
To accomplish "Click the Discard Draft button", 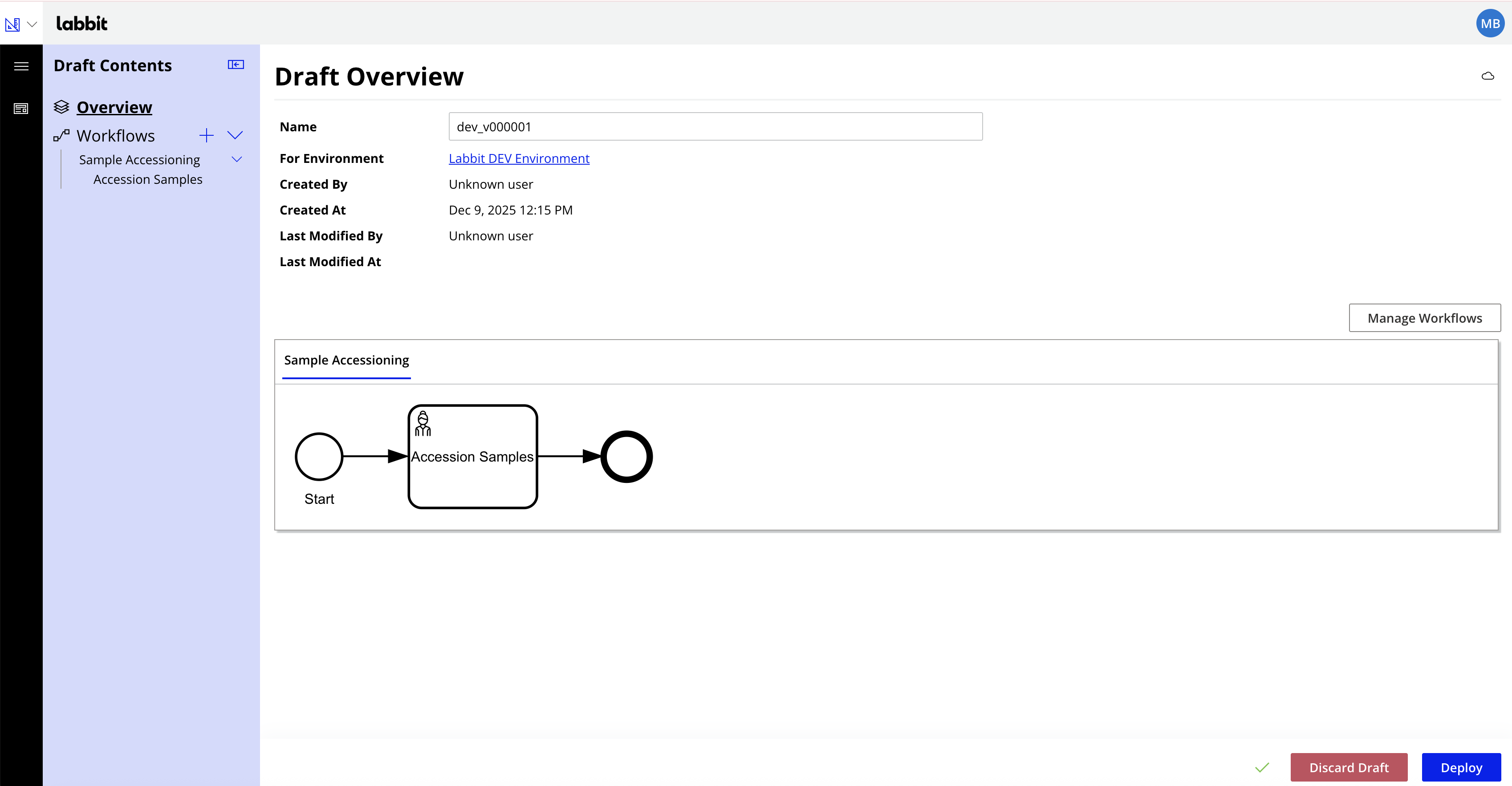I will pos(1349,767).
